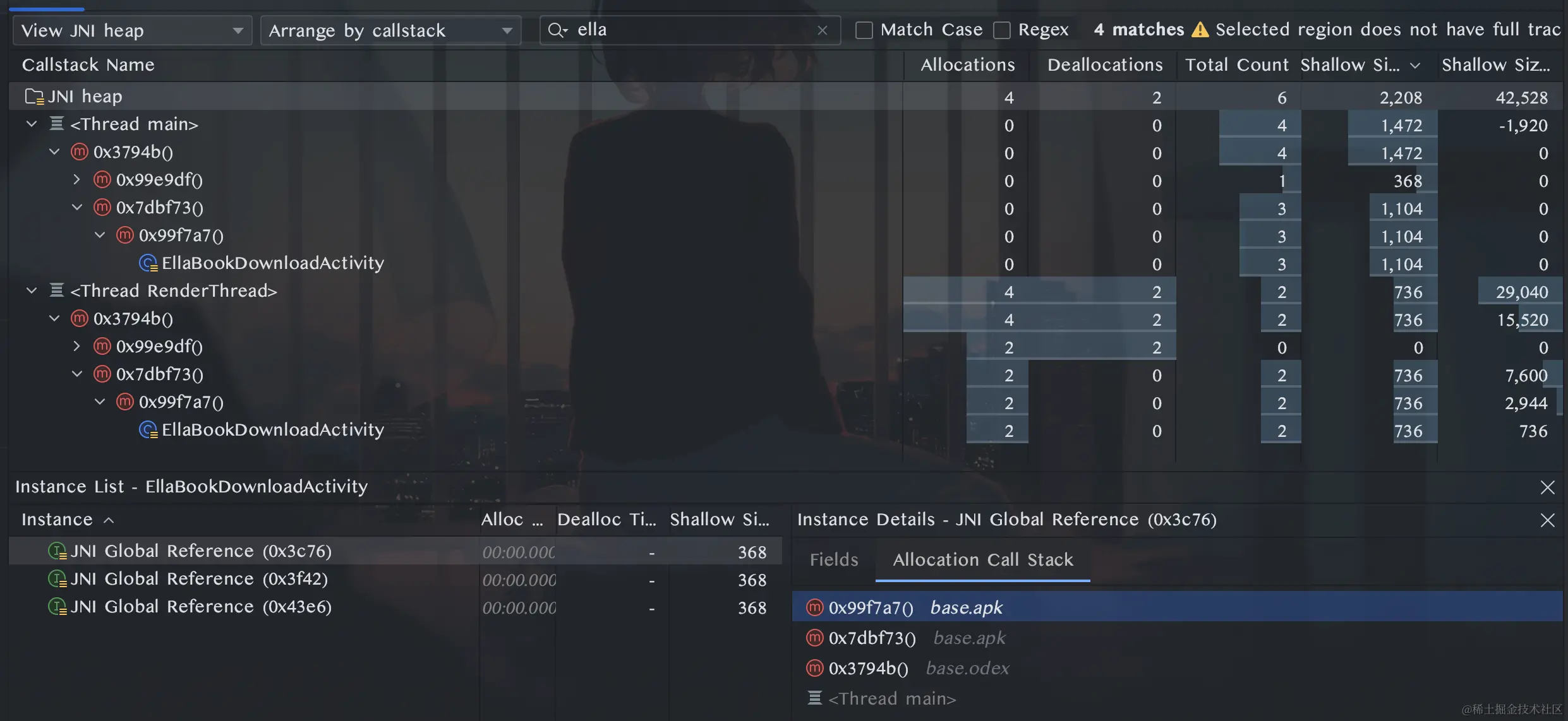Click the warning triangle icon

(x=1200, y=30)
